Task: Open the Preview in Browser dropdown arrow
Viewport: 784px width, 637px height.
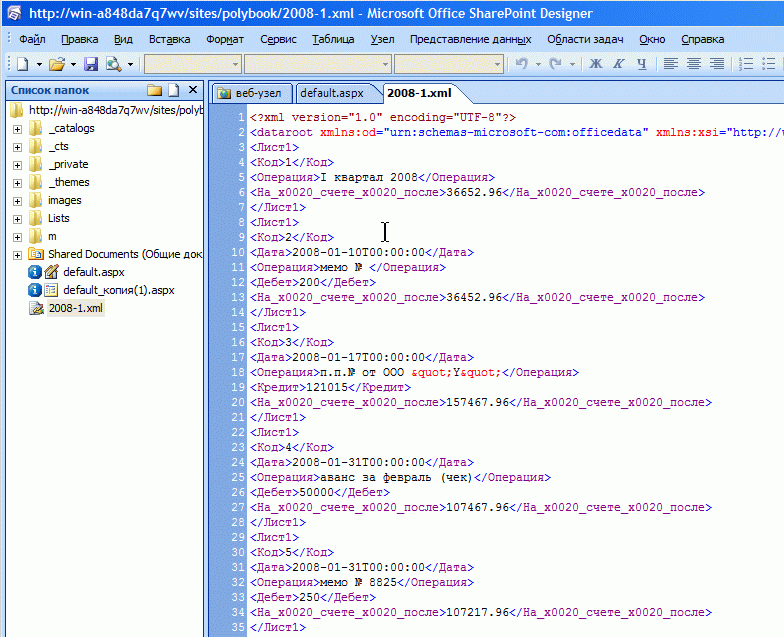Action: pos(130,64)
